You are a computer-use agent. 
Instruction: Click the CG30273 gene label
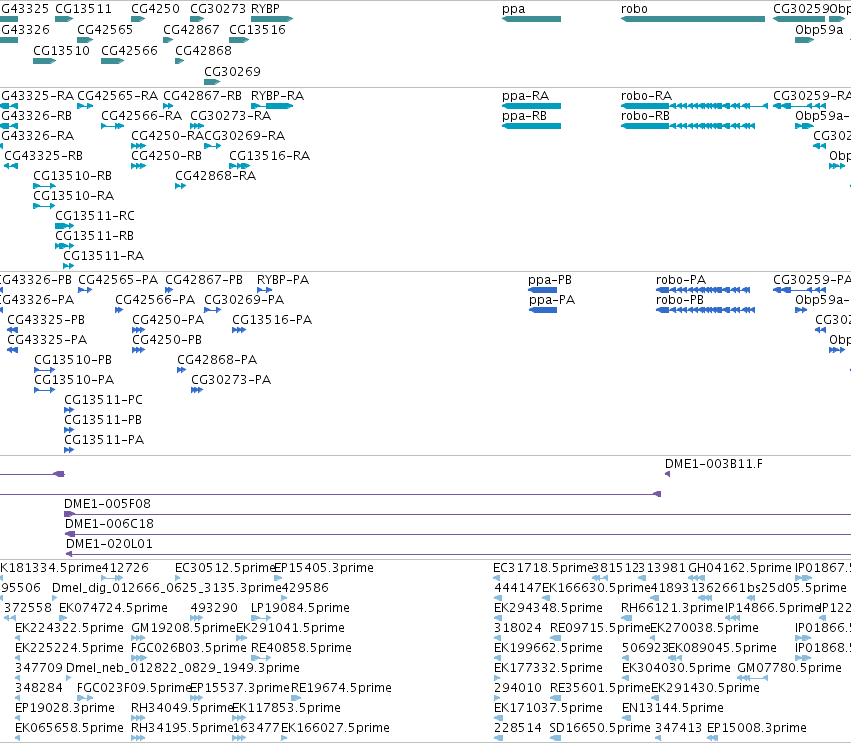[218, 9]
